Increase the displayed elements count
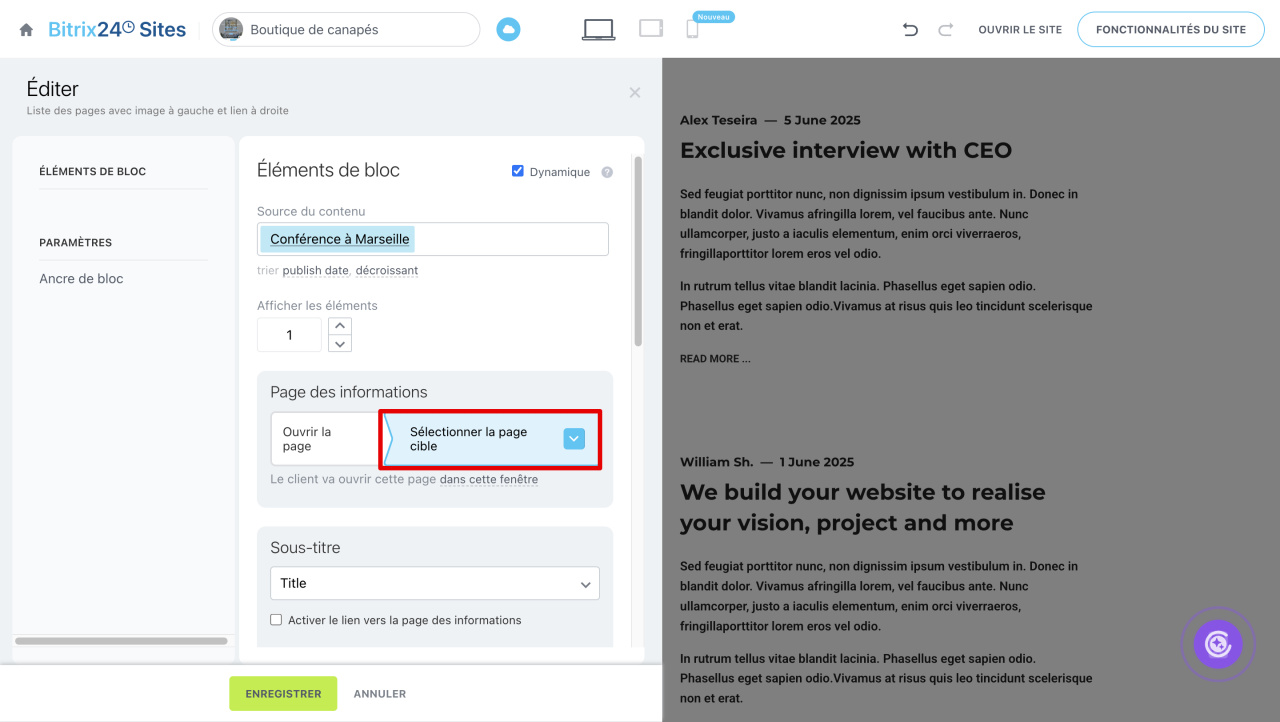This screenshot has height=722, width=1280. 340,326
